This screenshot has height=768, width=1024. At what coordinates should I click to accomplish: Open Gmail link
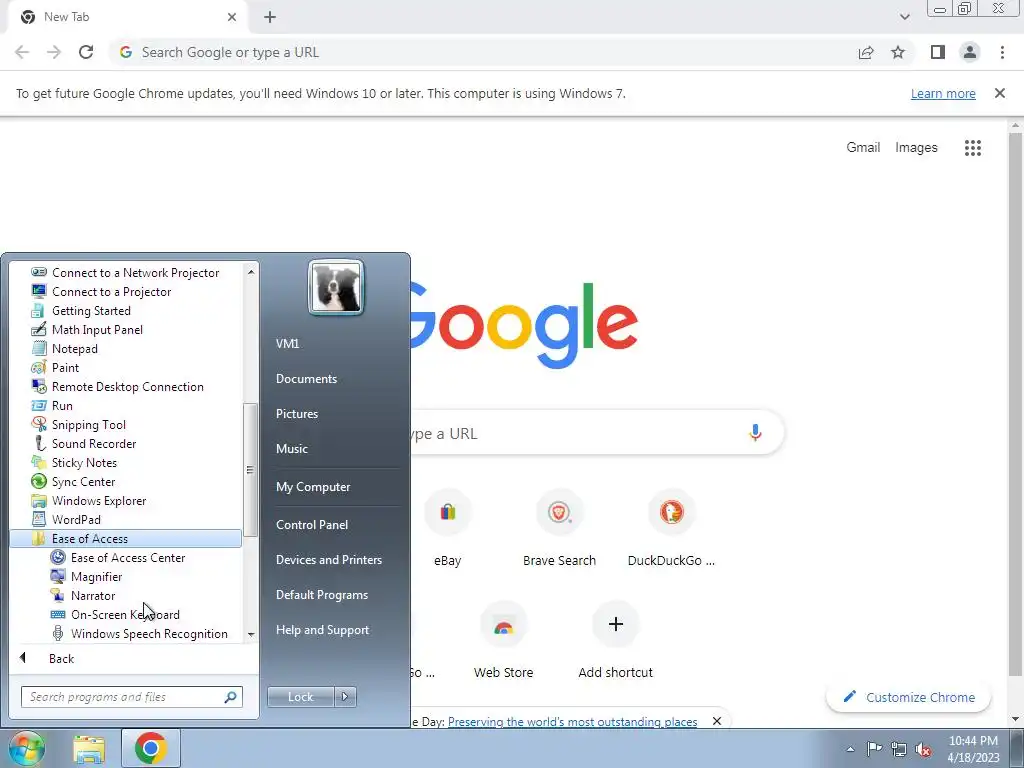pos(863,148)
